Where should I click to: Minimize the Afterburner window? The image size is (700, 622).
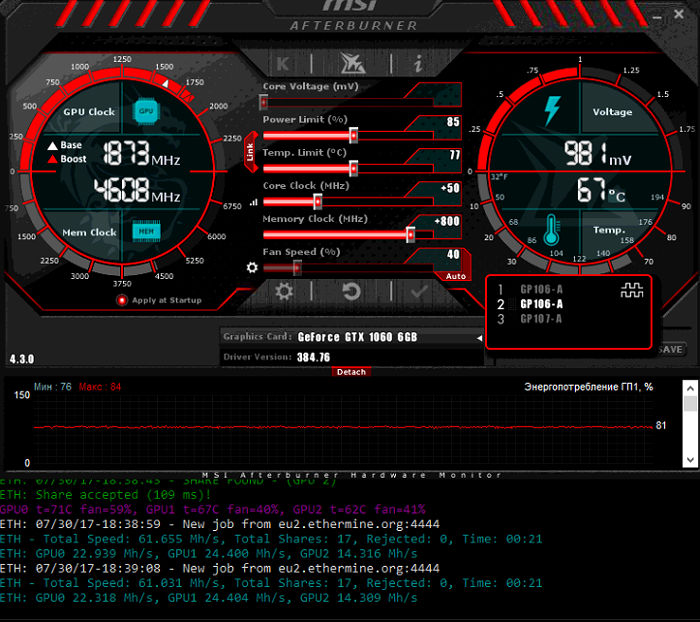click(657, 17)
